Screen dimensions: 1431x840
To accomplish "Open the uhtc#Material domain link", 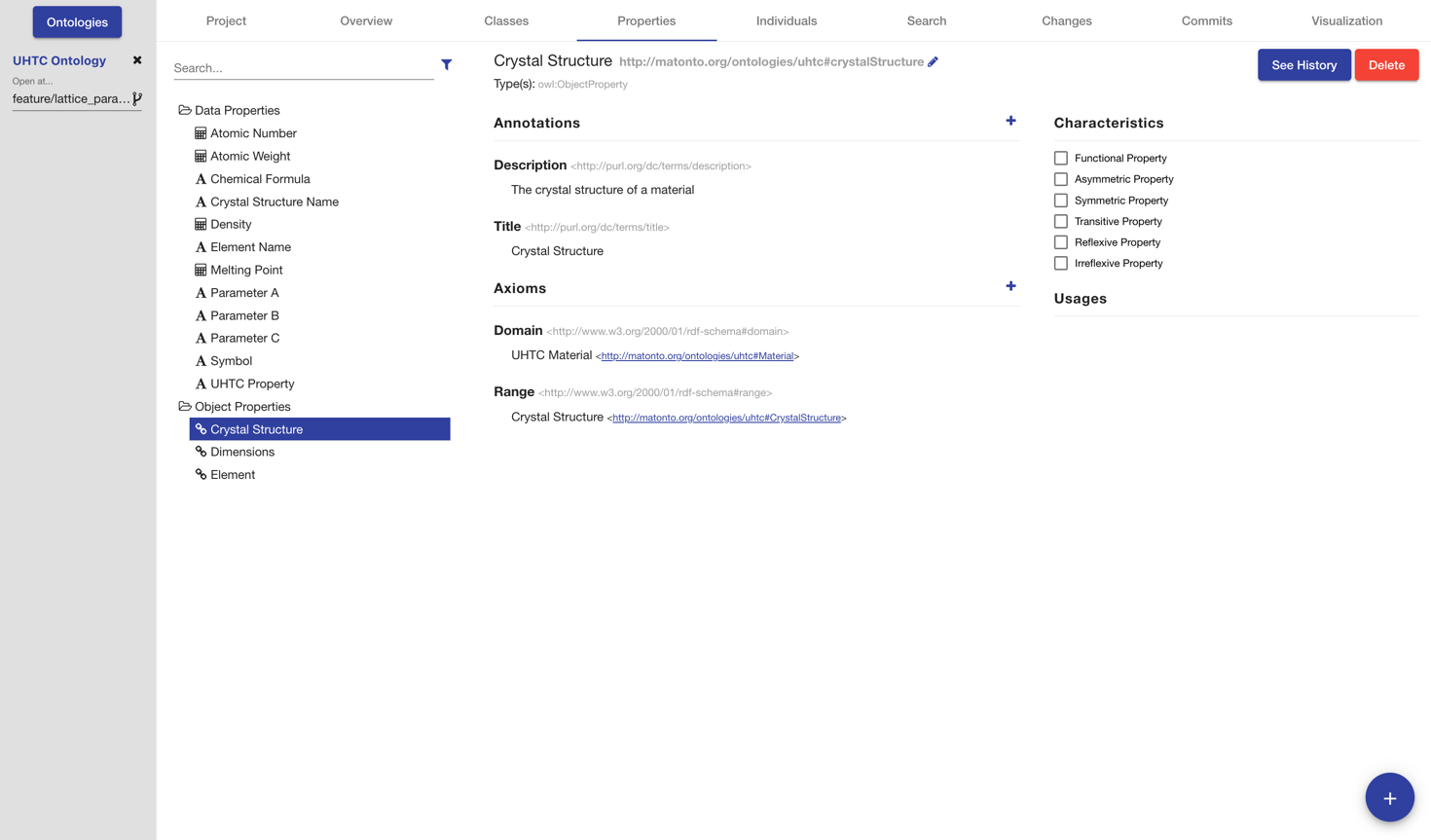I will pos(697,356).
